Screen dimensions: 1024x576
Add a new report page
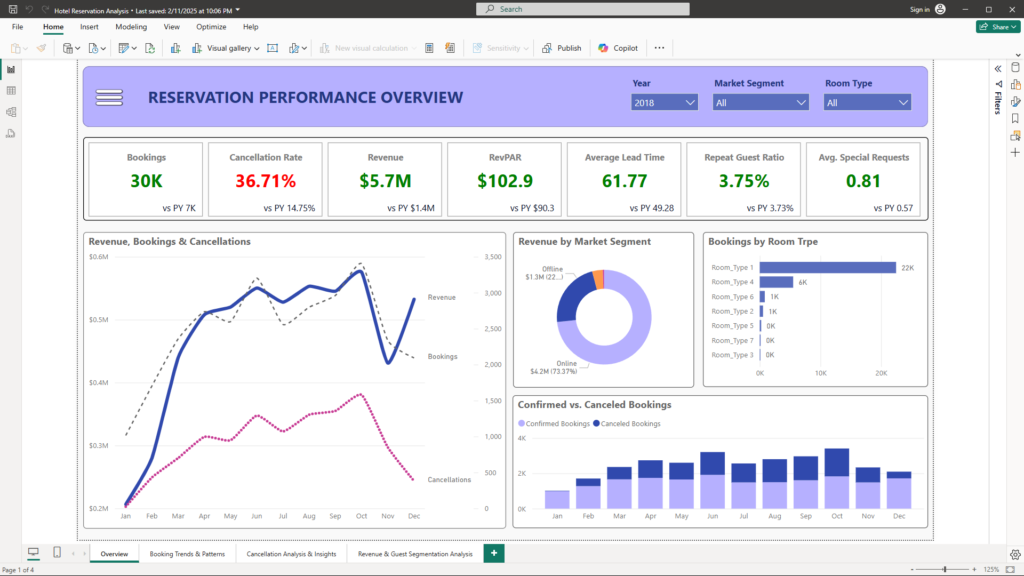coord(493,553)
